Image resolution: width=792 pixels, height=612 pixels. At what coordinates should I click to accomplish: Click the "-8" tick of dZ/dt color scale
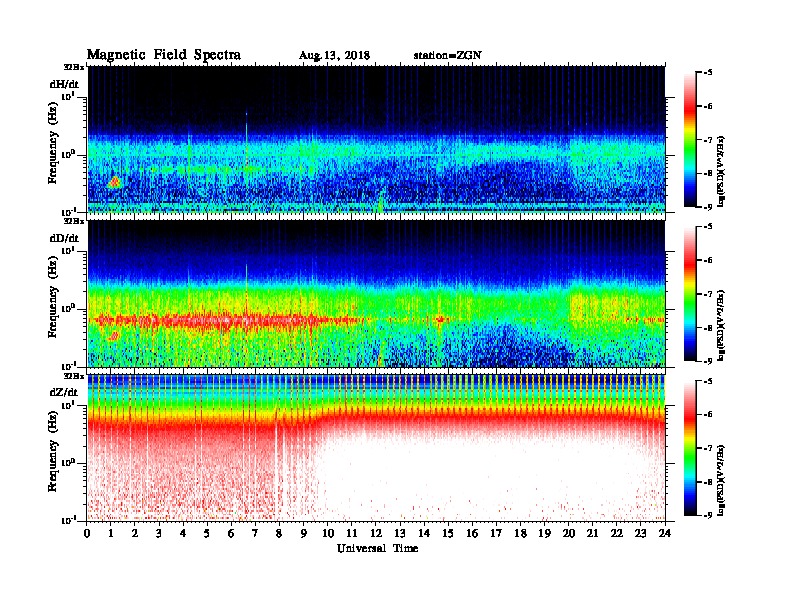[707, 482]
